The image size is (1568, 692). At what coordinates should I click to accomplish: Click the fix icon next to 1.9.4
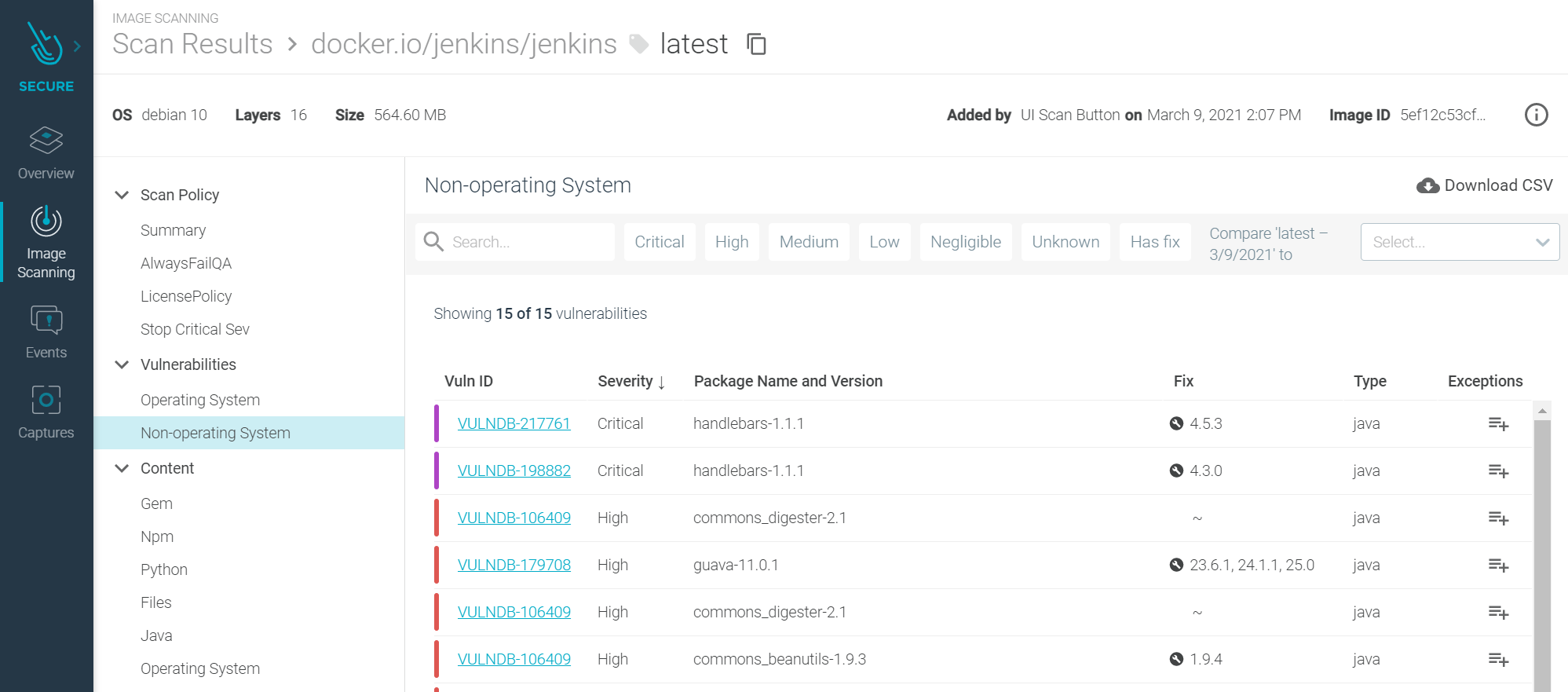[1176, 659]
